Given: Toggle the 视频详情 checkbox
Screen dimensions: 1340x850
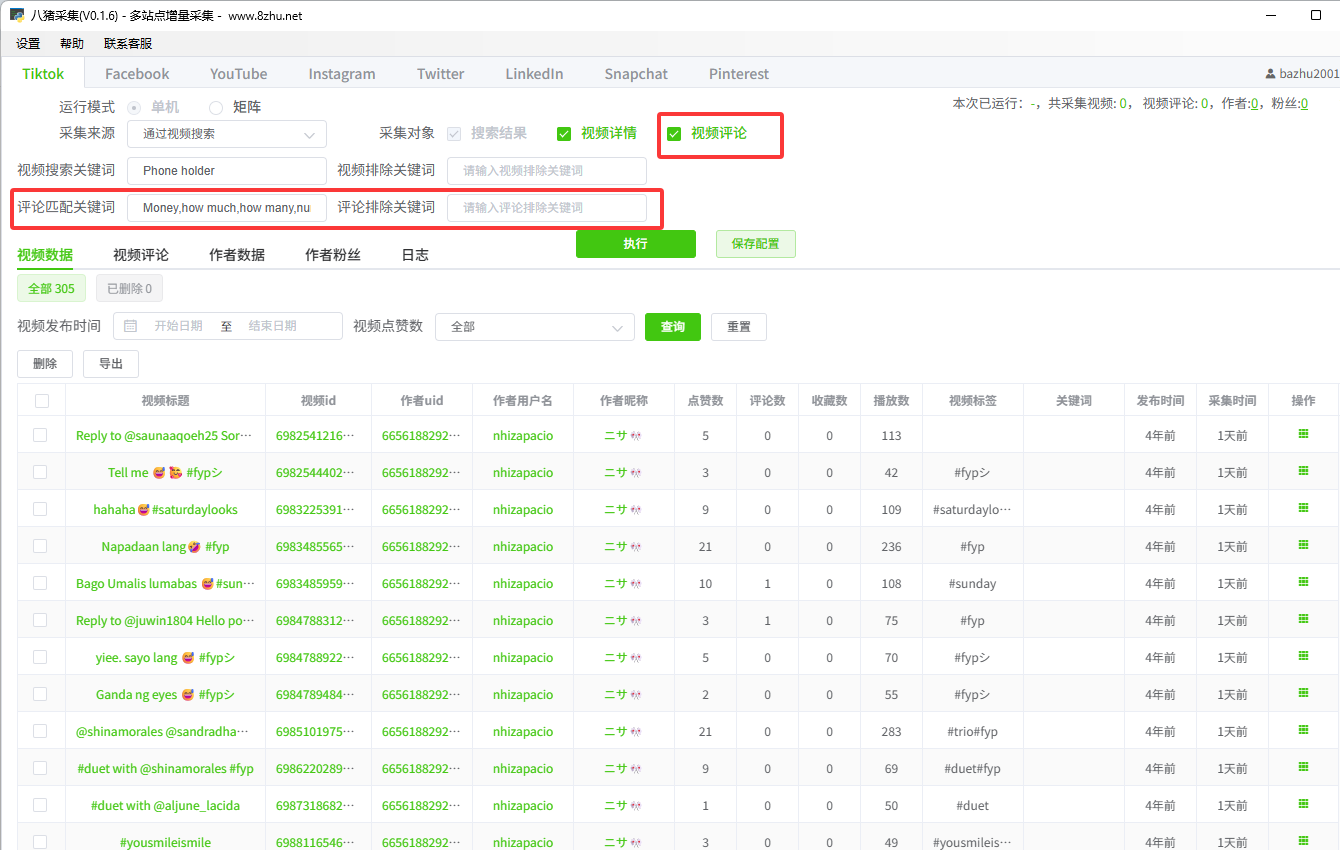Looking at the screenshot, I should pyautogui.click(x=564, y=134).
